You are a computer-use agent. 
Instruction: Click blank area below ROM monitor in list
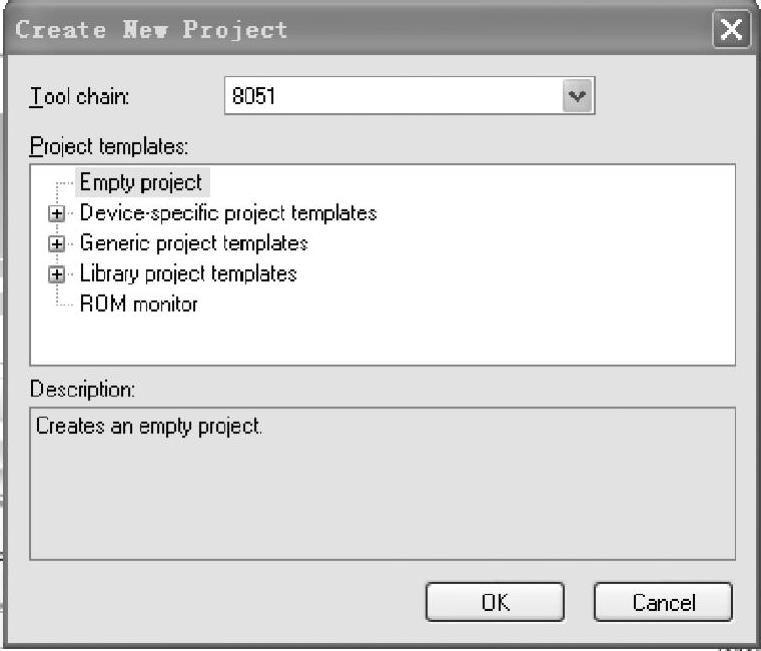[382, 340]
